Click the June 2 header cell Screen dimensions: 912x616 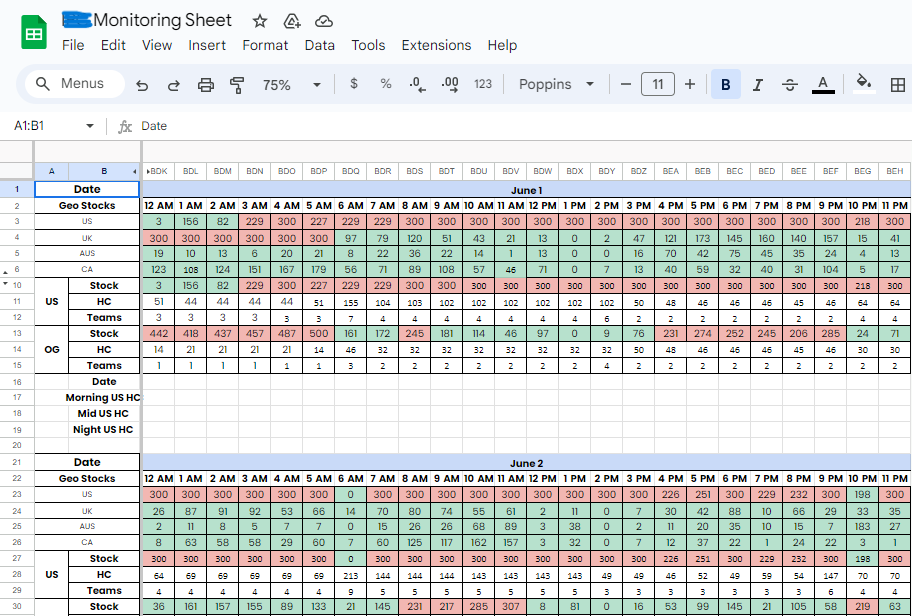click(526, 464)
